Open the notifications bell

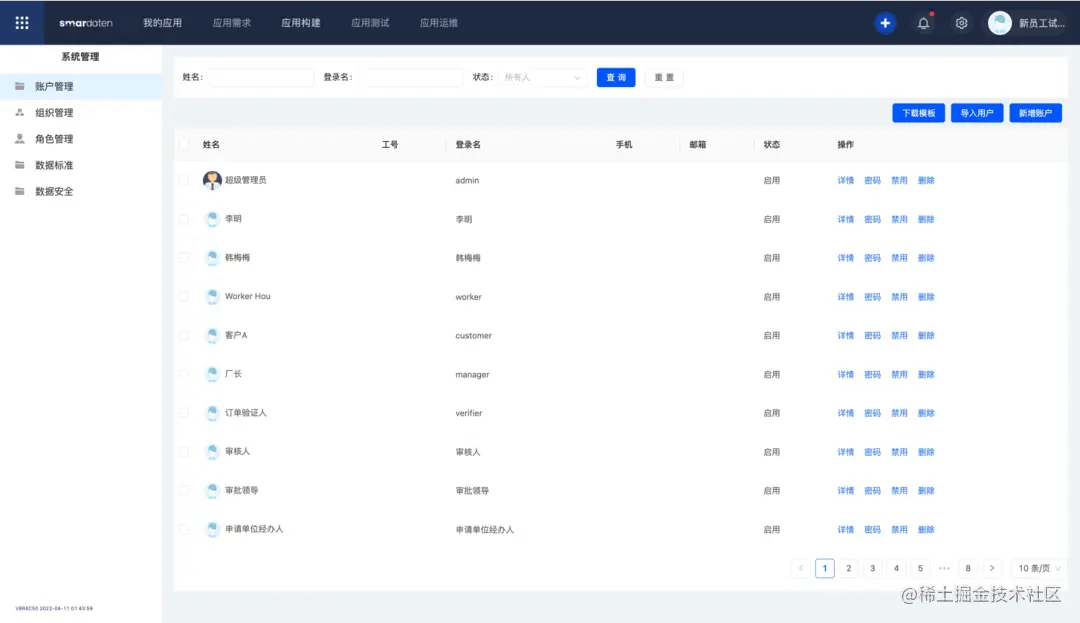923,22
